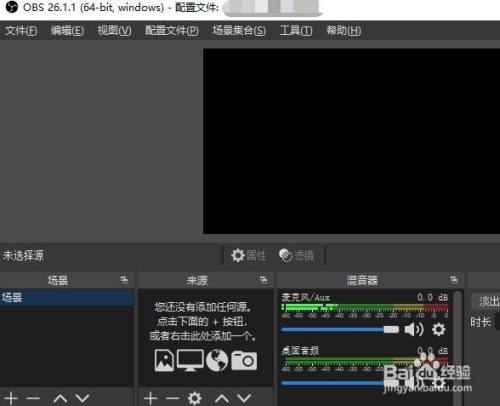Click the 麦克风/Aux channel label
This screenshot has height=406, width=500.
[x=305, y=297]
